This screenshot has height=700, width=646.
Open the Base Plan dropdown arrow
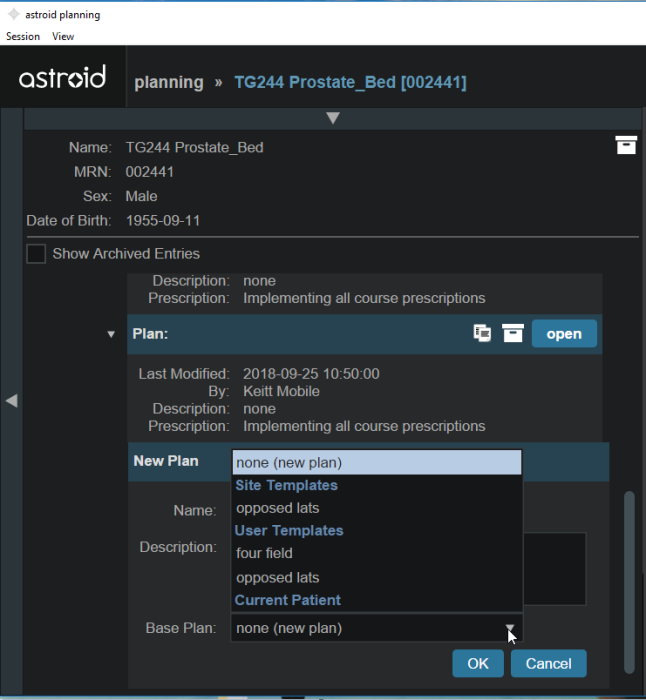[510, 629]
